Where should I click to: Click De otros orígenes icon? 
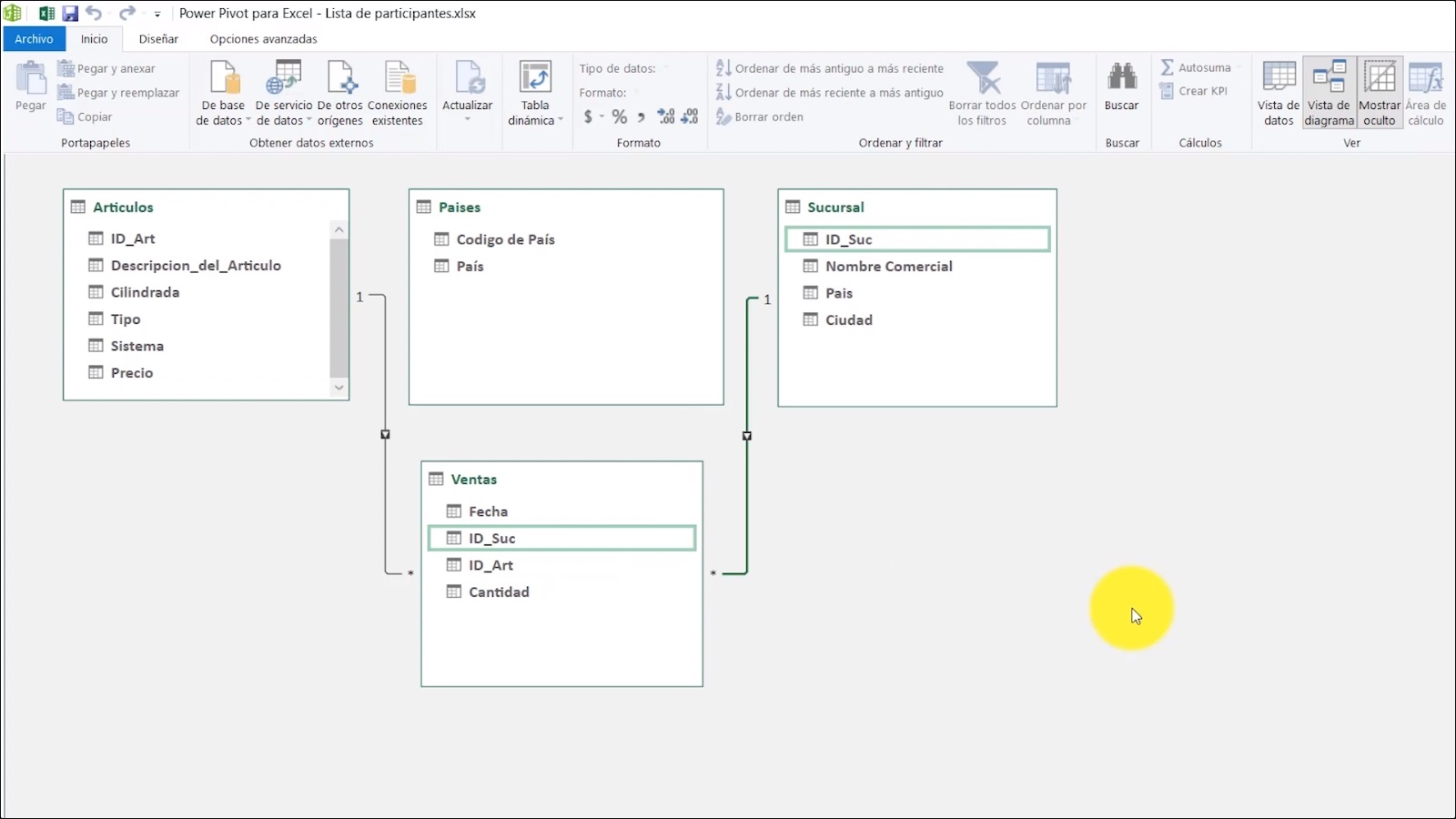341,78
